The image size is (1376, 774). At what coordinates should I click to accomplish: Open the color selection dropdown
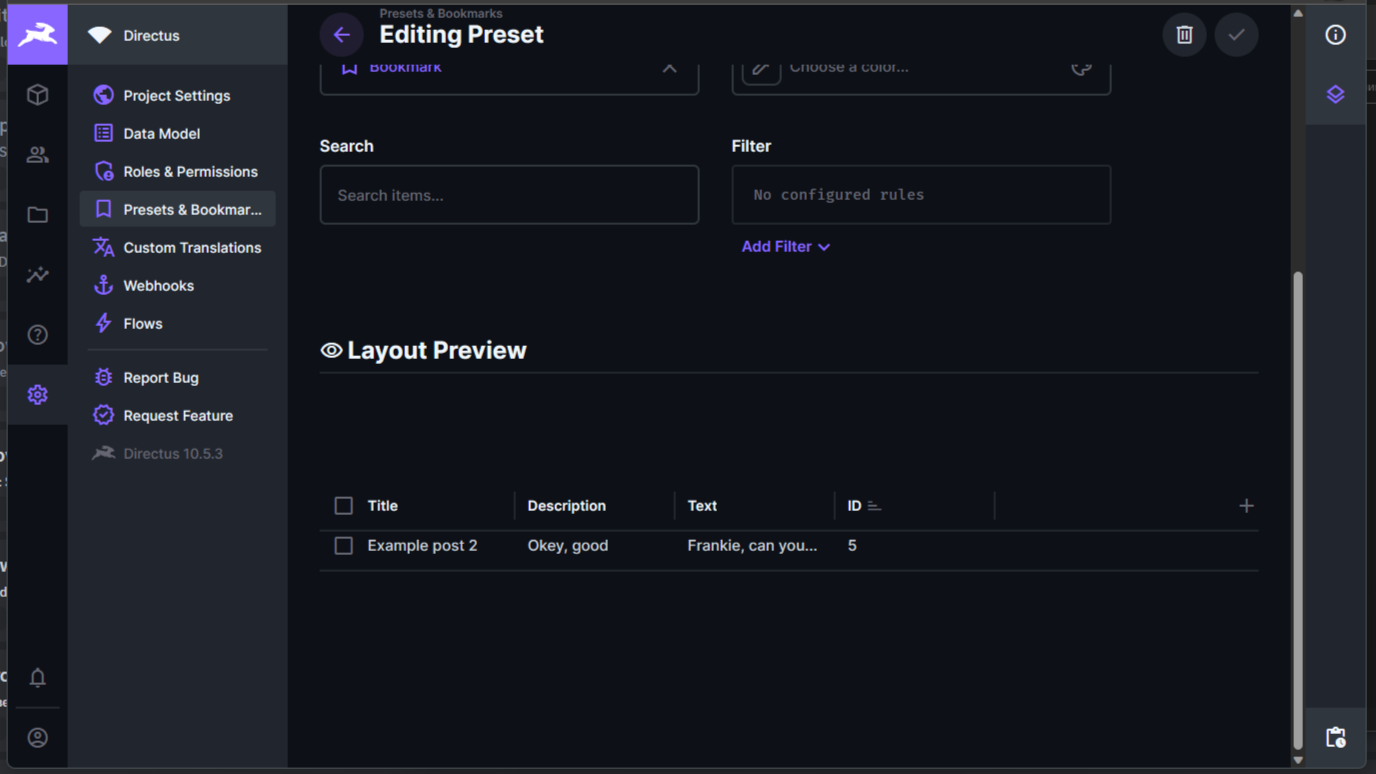[1081, 69]
